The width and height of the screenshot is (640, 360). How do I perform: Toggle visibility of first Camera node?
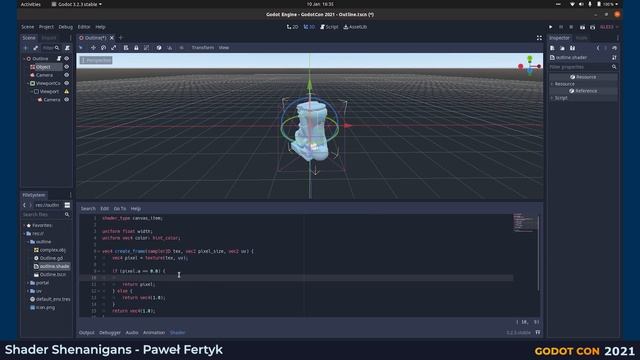pos(67,75)
